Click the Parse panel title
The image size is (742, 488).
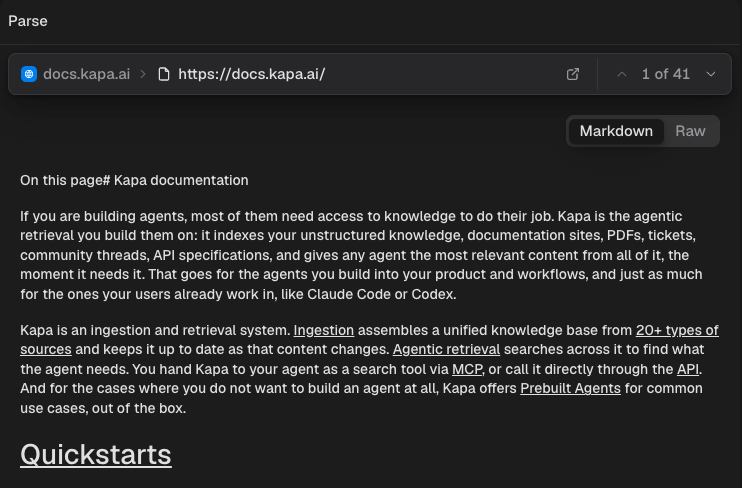pyautogui.click(x=27, y=21)
